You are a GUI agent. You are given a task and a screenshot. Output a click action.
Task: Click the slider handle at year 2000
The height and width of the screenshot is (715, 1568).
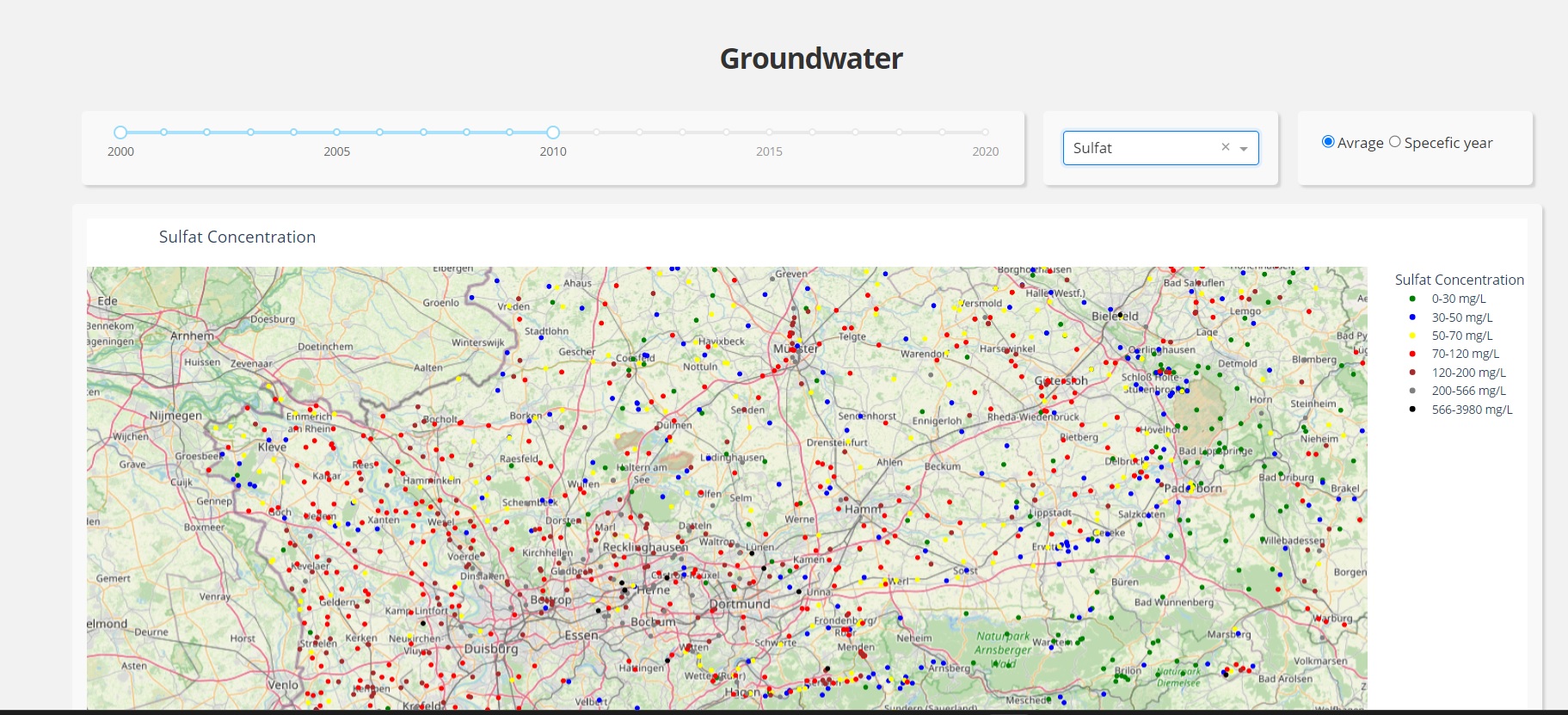pyautogui.click(x=120, y=133)
